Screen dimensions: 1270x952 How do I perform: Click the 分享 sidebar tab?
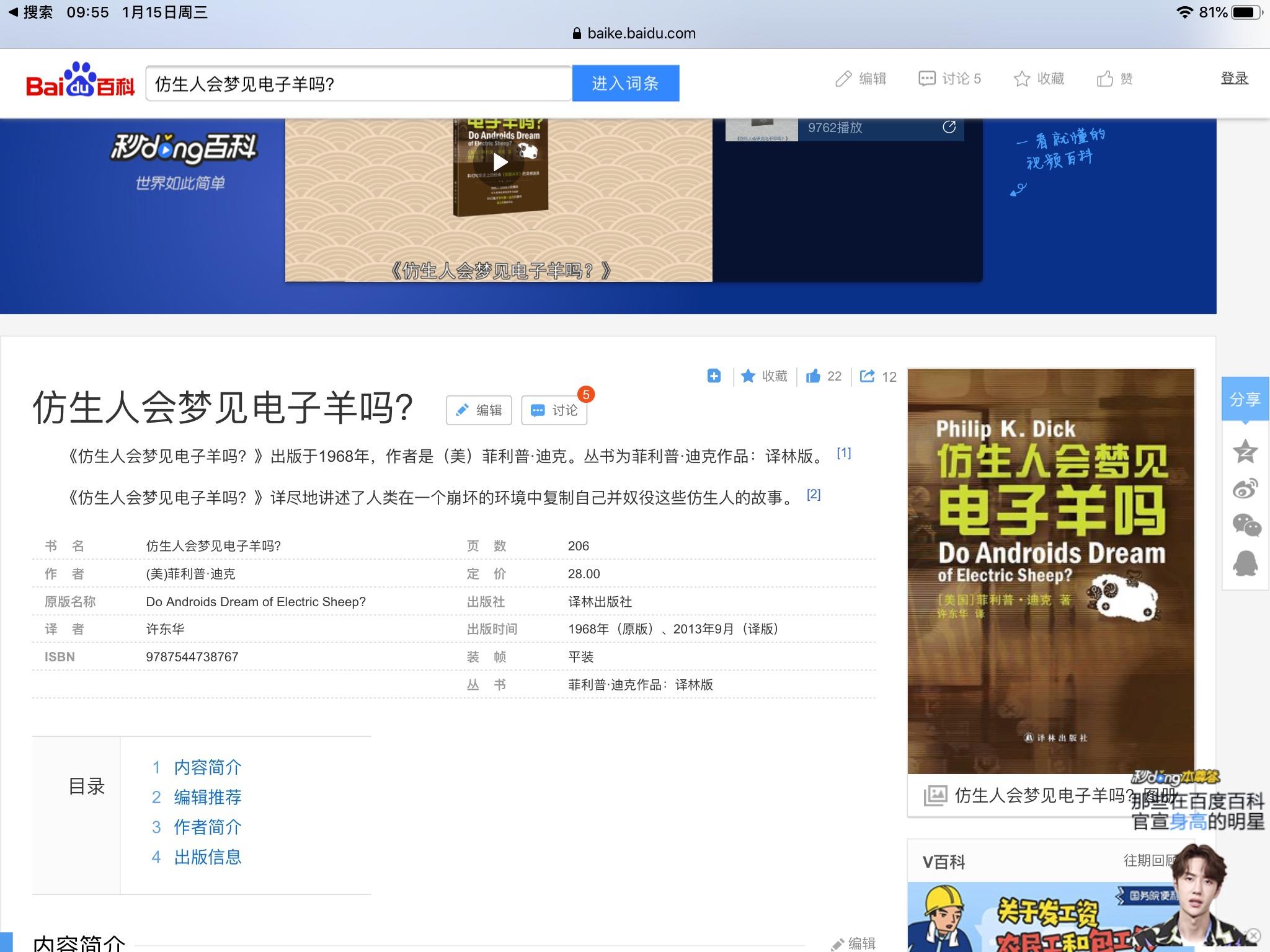tap(1245, 399)
